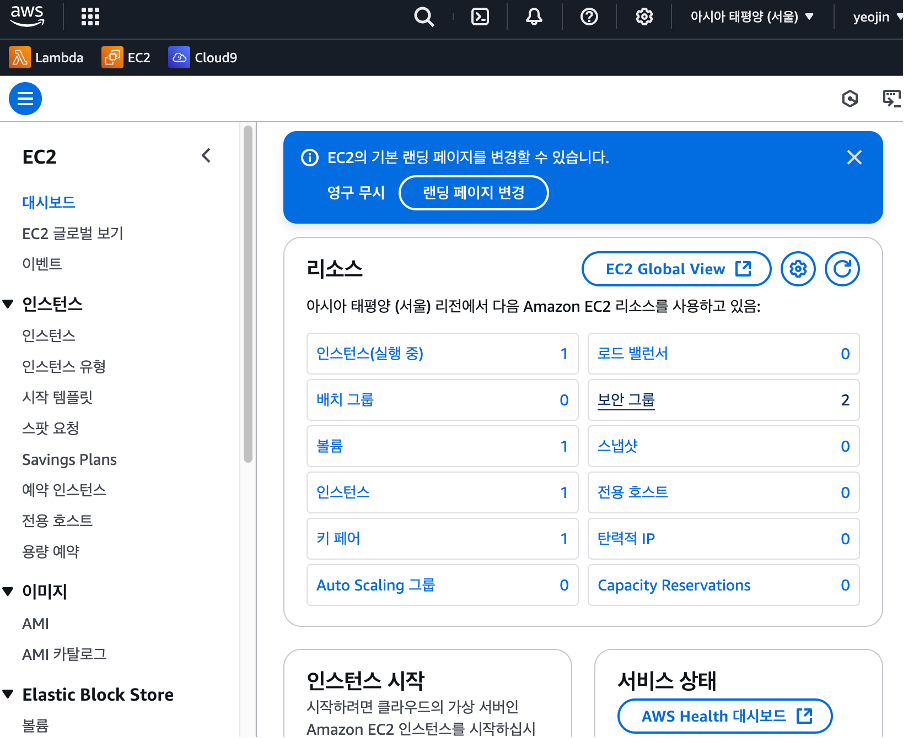
Task: Open EC2 글로벌 보기 in sidebar
Action: point(73,234)
